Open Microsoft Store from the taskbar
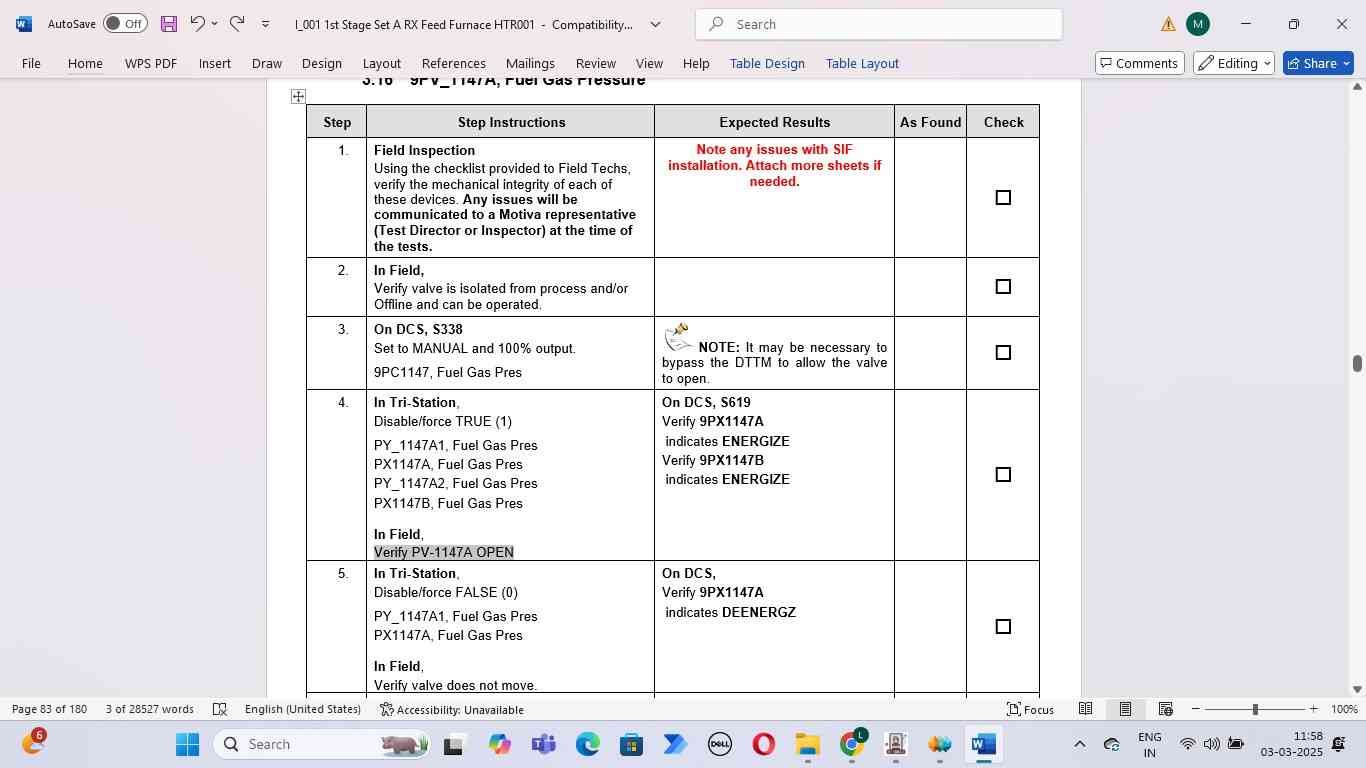Viewport: 1366px width, 768px height. 631,744
